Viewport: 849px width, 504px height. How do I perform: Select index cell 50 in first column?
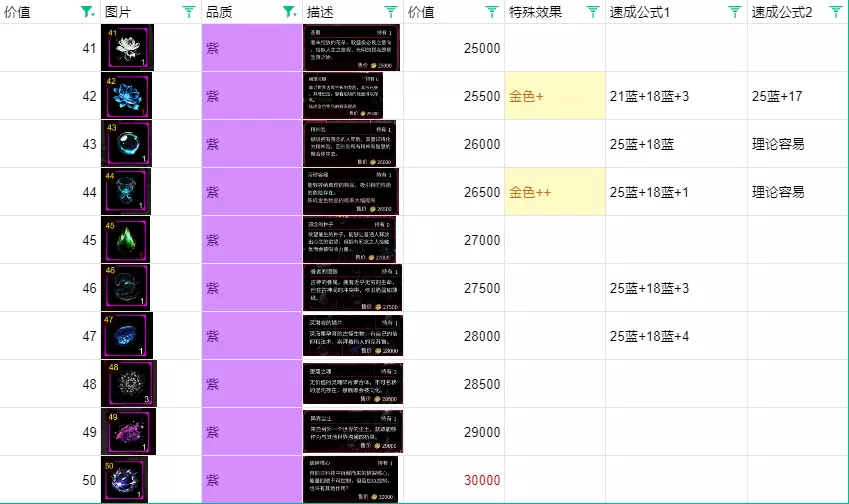click(50, 480)
